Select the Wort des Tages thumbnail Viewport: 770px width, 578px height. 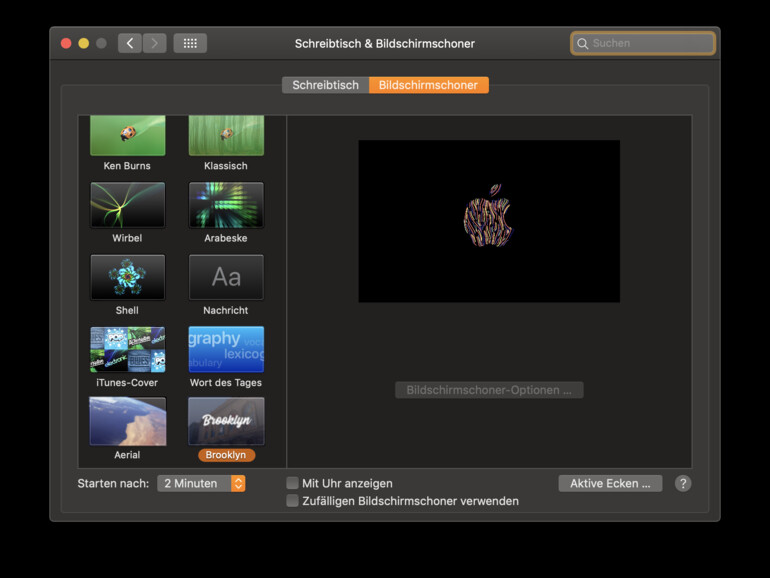[226, 349]
